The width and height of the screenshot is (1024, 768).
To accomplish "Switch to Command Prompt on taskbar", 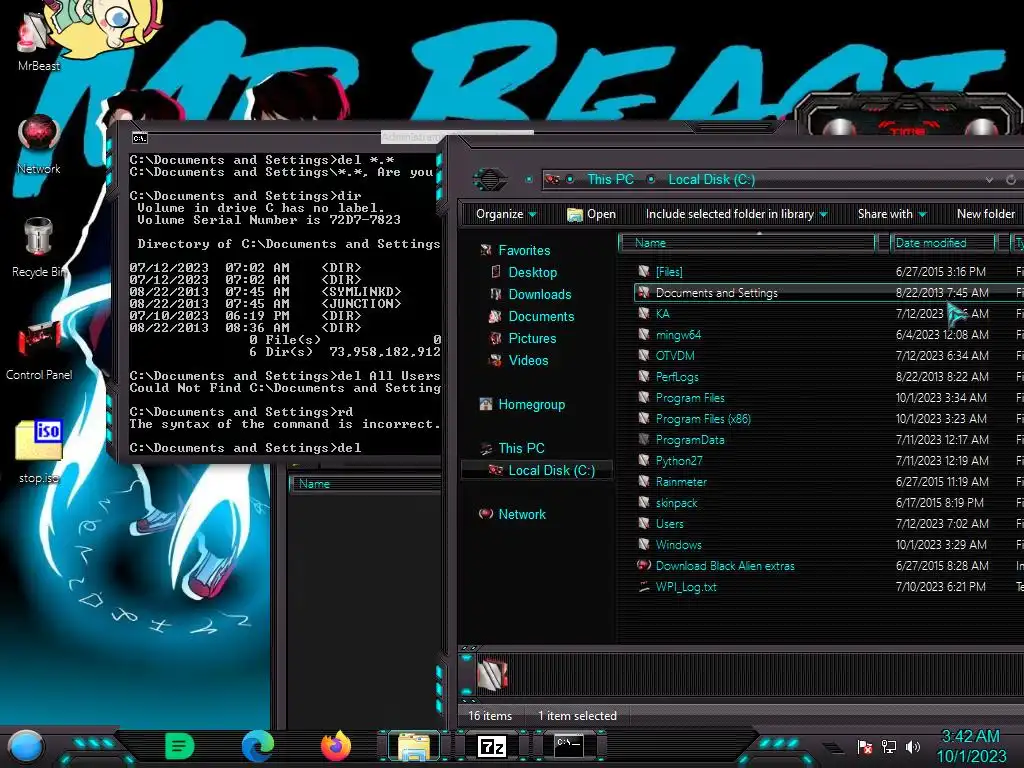I will tap(569, 746).
